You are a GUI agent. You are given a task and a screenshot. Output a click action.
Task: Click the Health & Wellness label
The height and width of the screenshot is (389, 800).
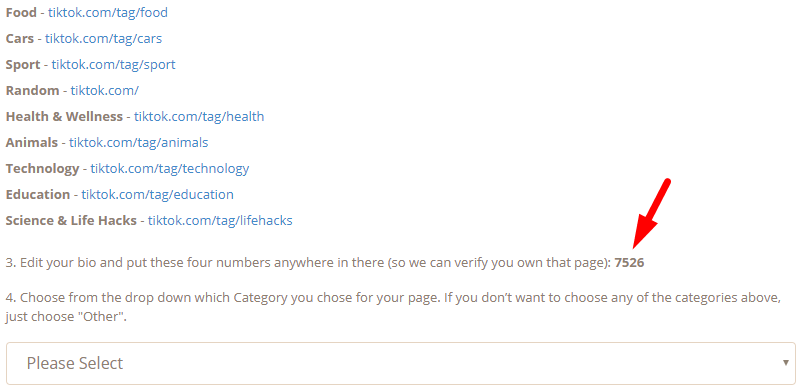coord(64,116)
